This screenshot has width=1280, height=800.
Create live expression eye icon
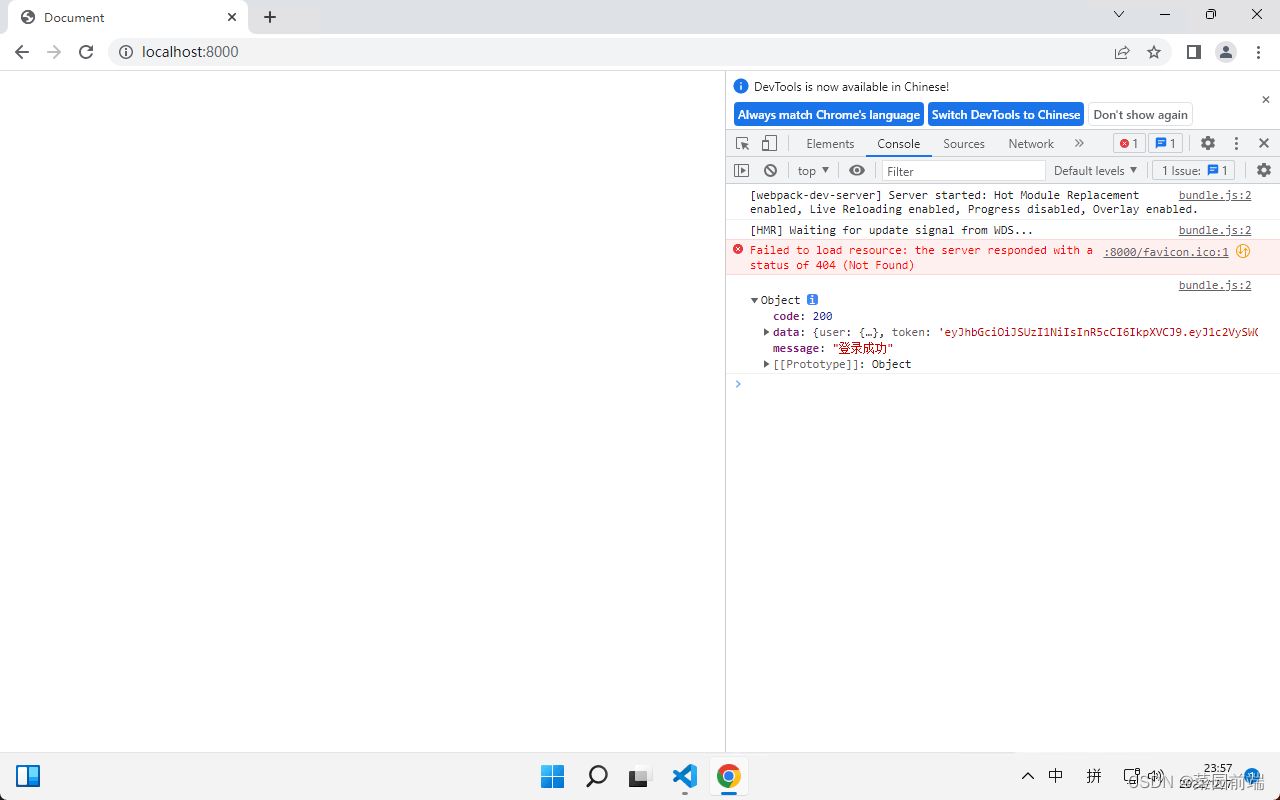pyautogui.click(x=857, y=171)
